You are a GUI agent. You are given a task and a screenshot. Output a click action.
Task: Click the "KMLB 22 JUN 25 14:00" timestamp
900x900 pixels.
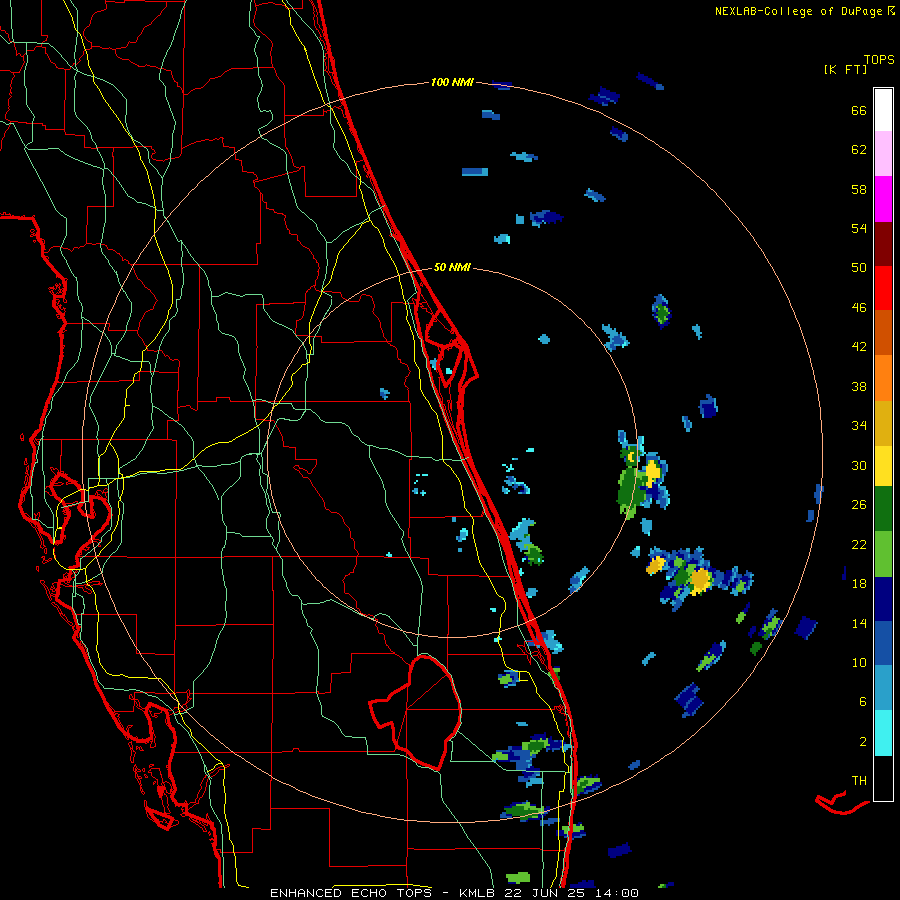pyautogui.click(x=549, y=893)
